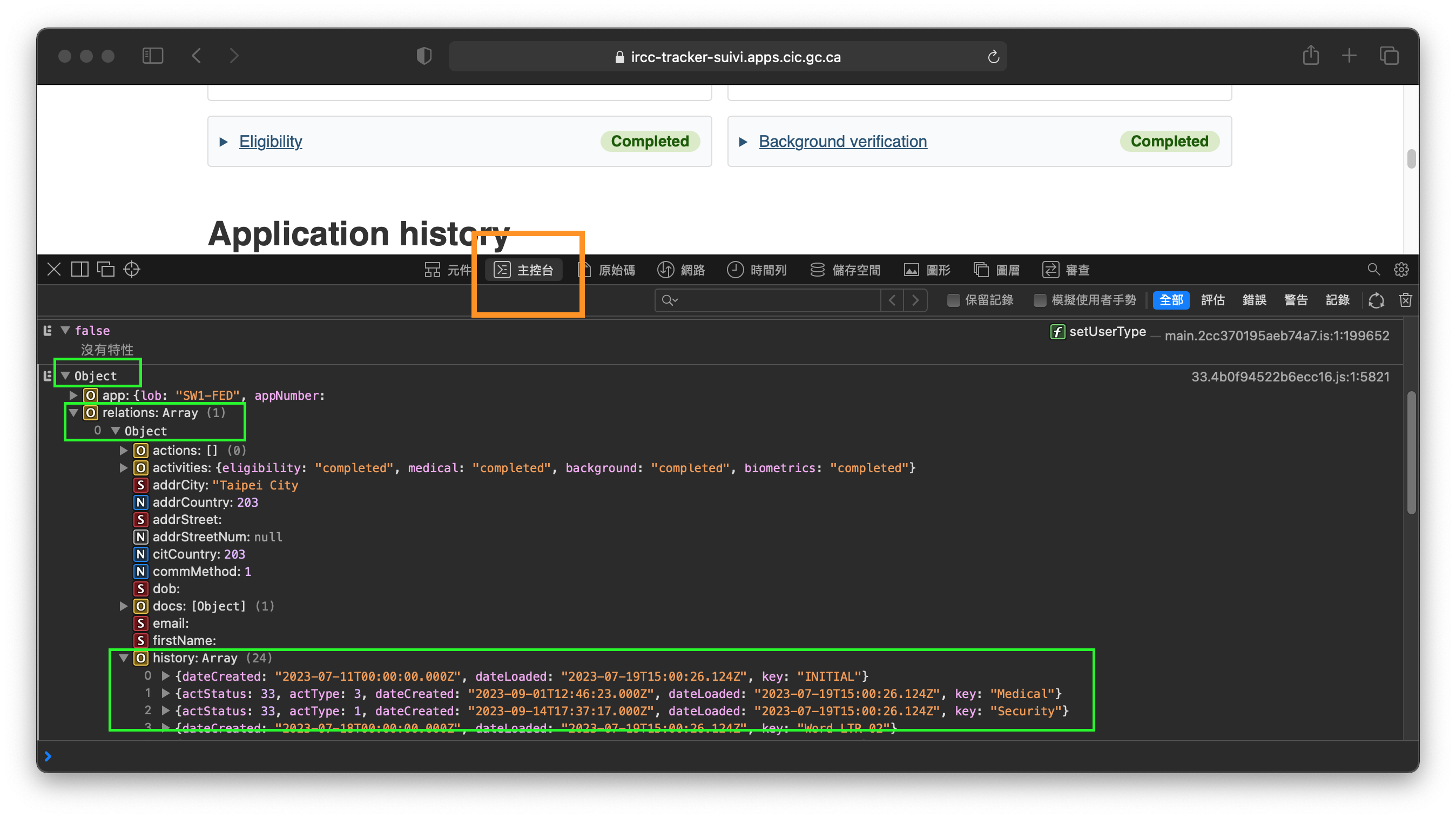This screenshot has height=818, width=1456.
Task: Expand the activities object row
Action: pyautogui.click(x=123, y=467)
